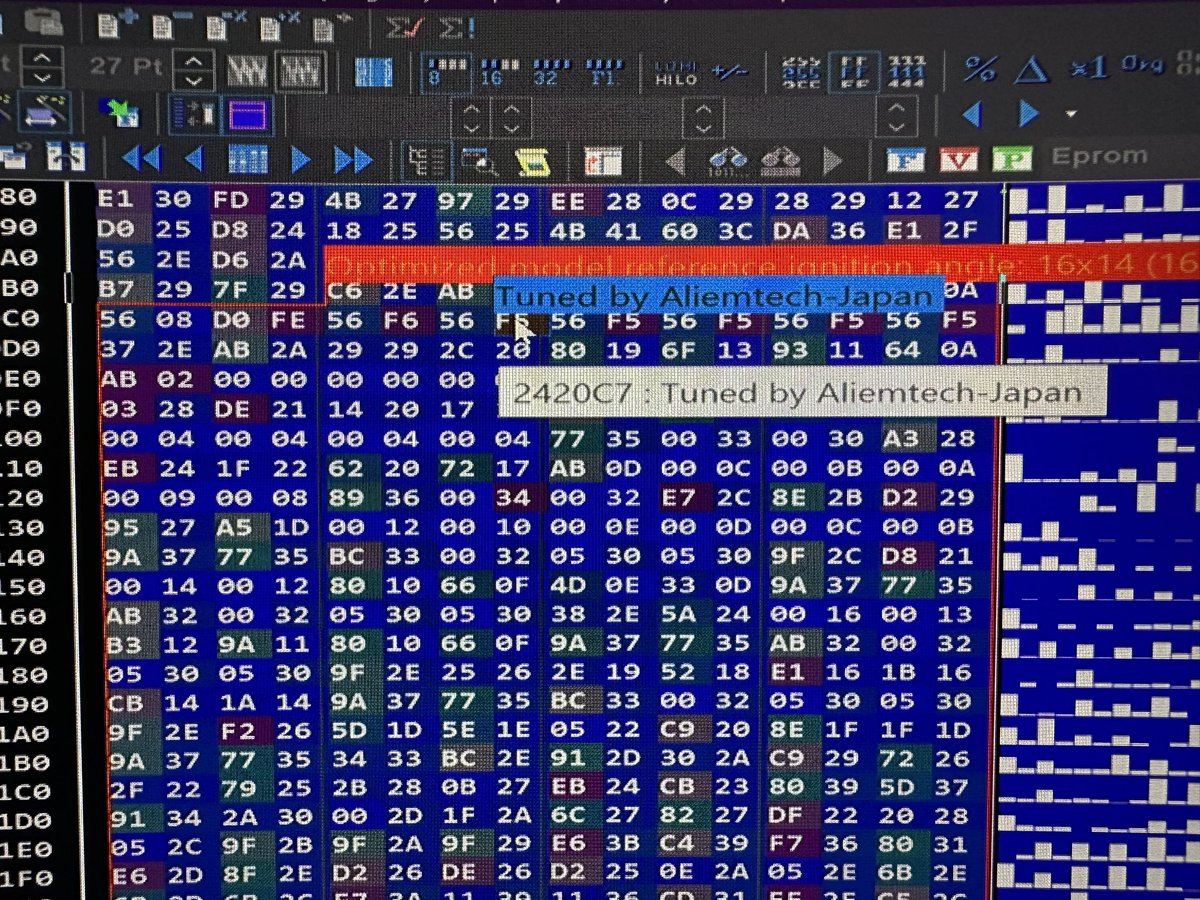Select the first waveform display icon
1200x900 pixels.
pyautogui.click(x=247, y=71)
